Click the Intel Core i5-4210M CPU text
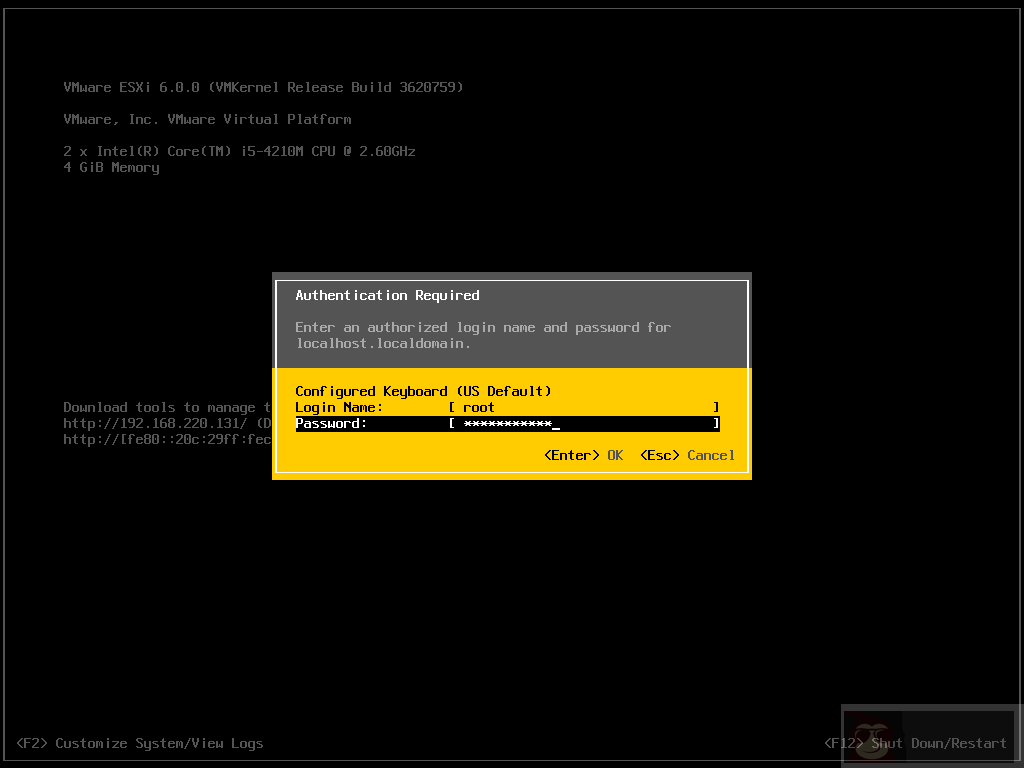 [240, 151]
